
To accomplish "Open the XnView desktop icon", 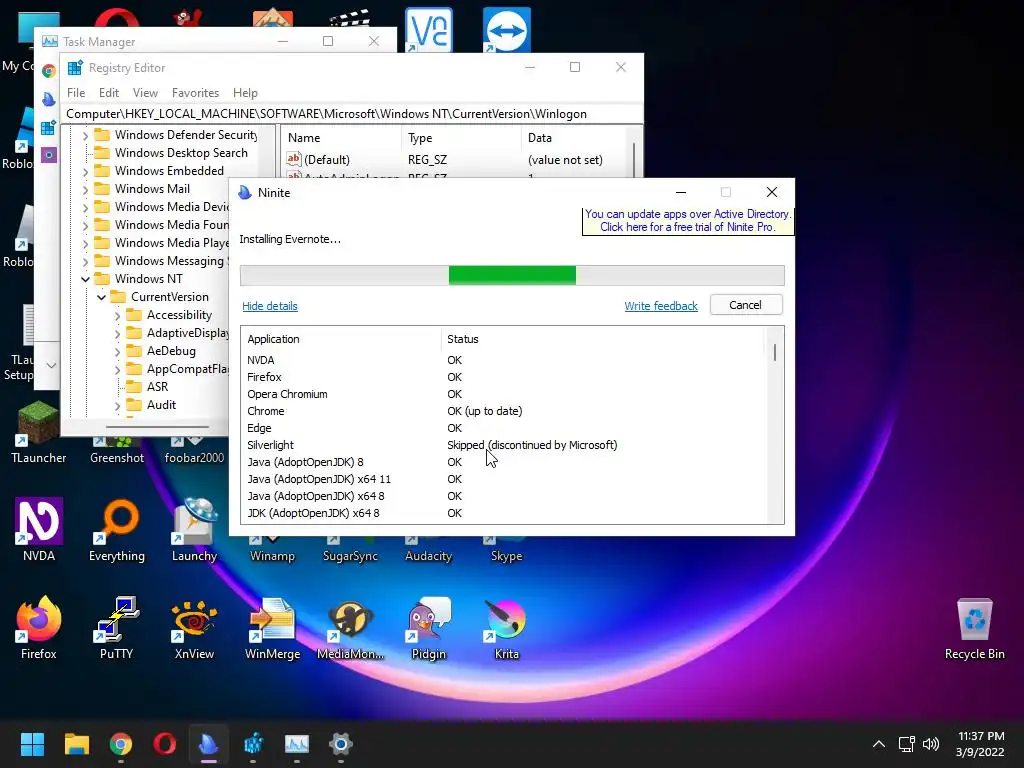I will [194, 627].
